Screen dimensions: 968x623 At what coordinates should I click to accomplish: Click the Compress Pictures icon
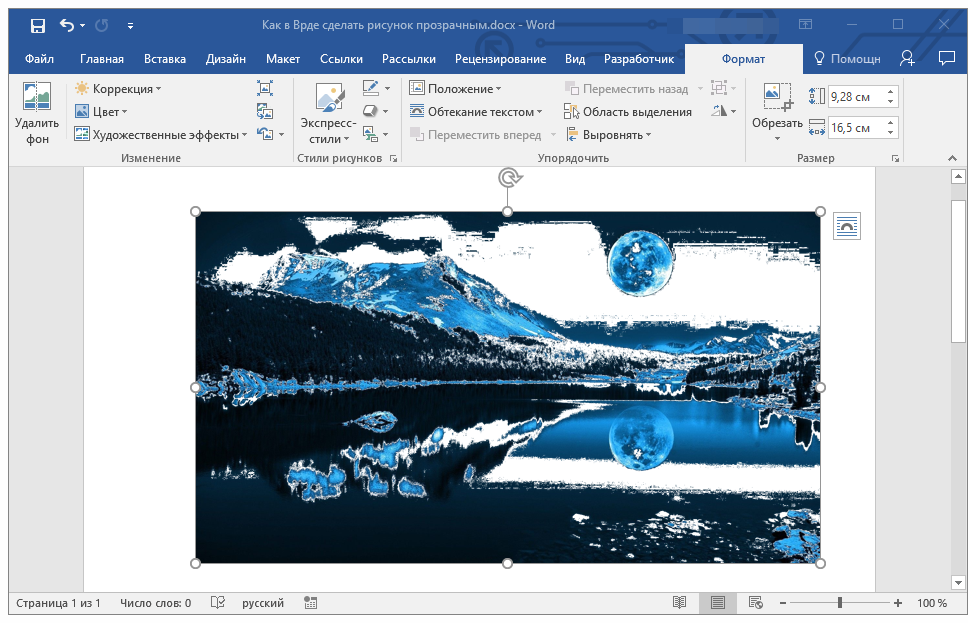pos(265,88)
